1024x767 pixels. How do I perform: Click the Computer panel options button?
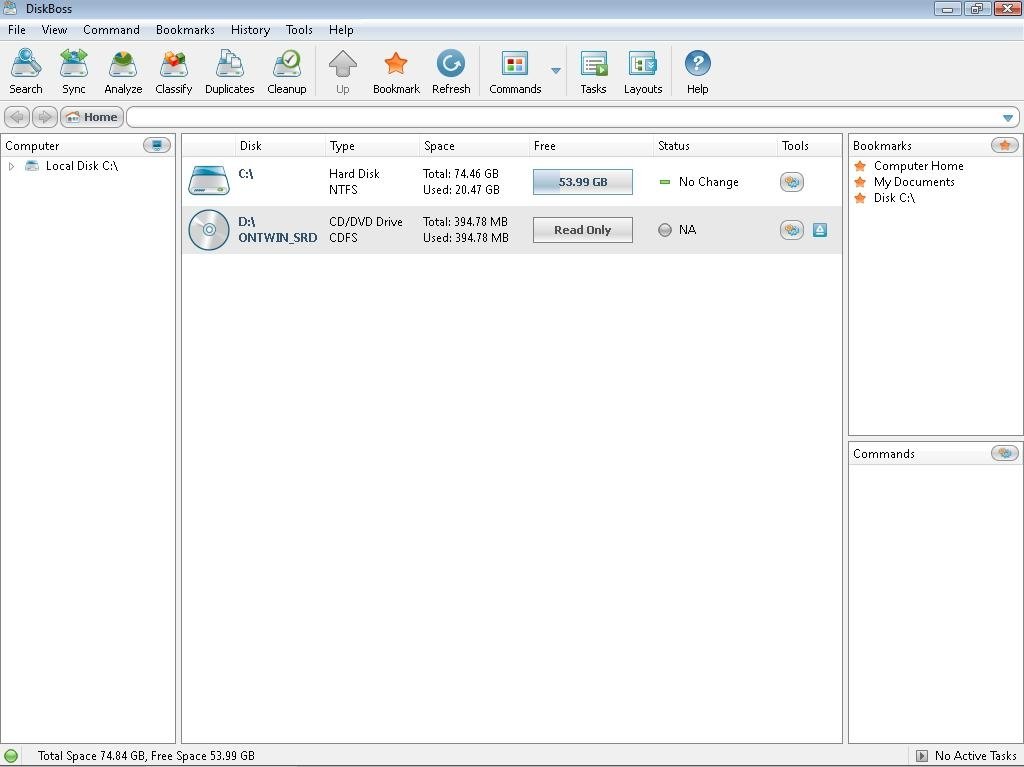157,145
